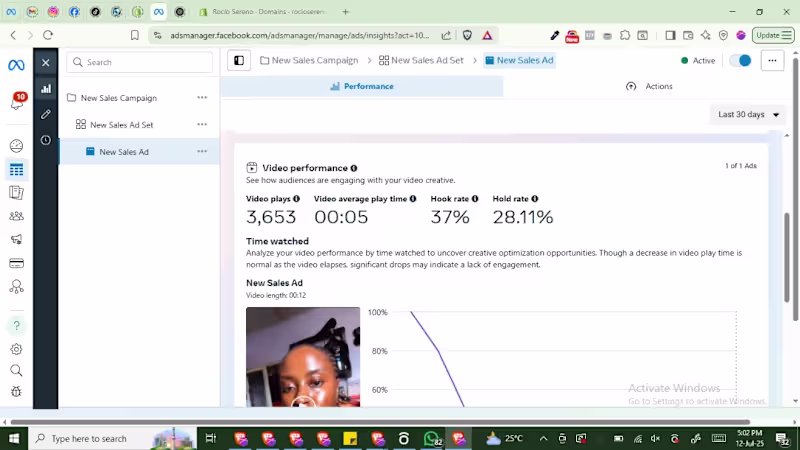Click the browser bookmark icon
This screenshot has width=800, height=450.
135,35
